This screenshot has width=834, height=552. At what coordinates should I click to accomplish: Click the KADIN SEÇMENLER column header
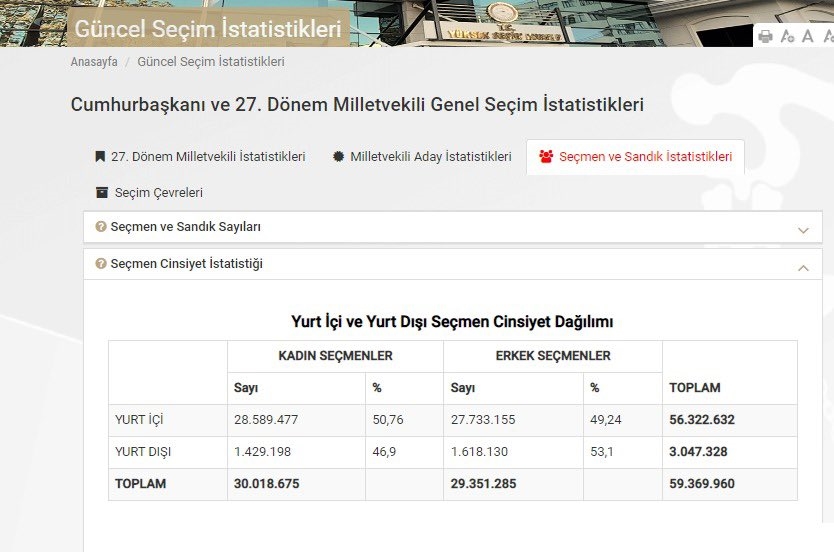pyautogui.click(x=336, y=356)
